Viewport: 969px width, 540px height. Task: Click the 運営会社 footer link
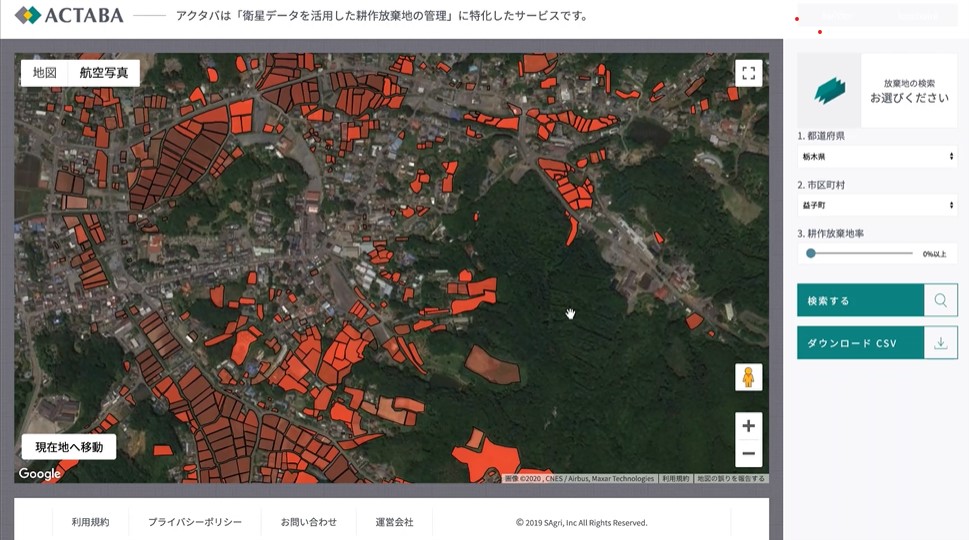(394, 522)
